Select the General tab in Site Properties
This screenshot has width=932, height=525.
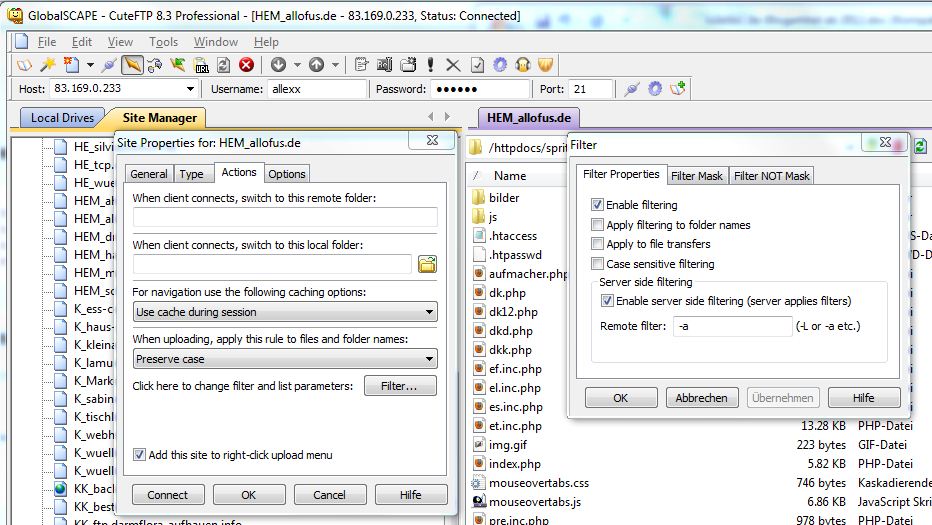(x=149, y=174)
